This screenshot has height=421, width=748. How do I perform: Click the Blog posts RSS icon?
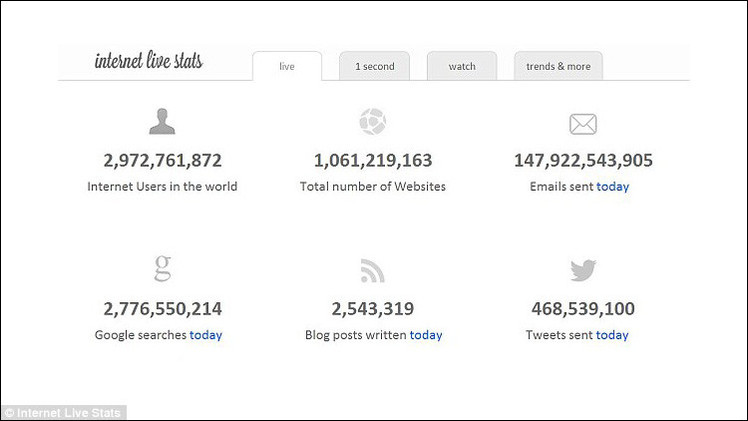[372, 270]
